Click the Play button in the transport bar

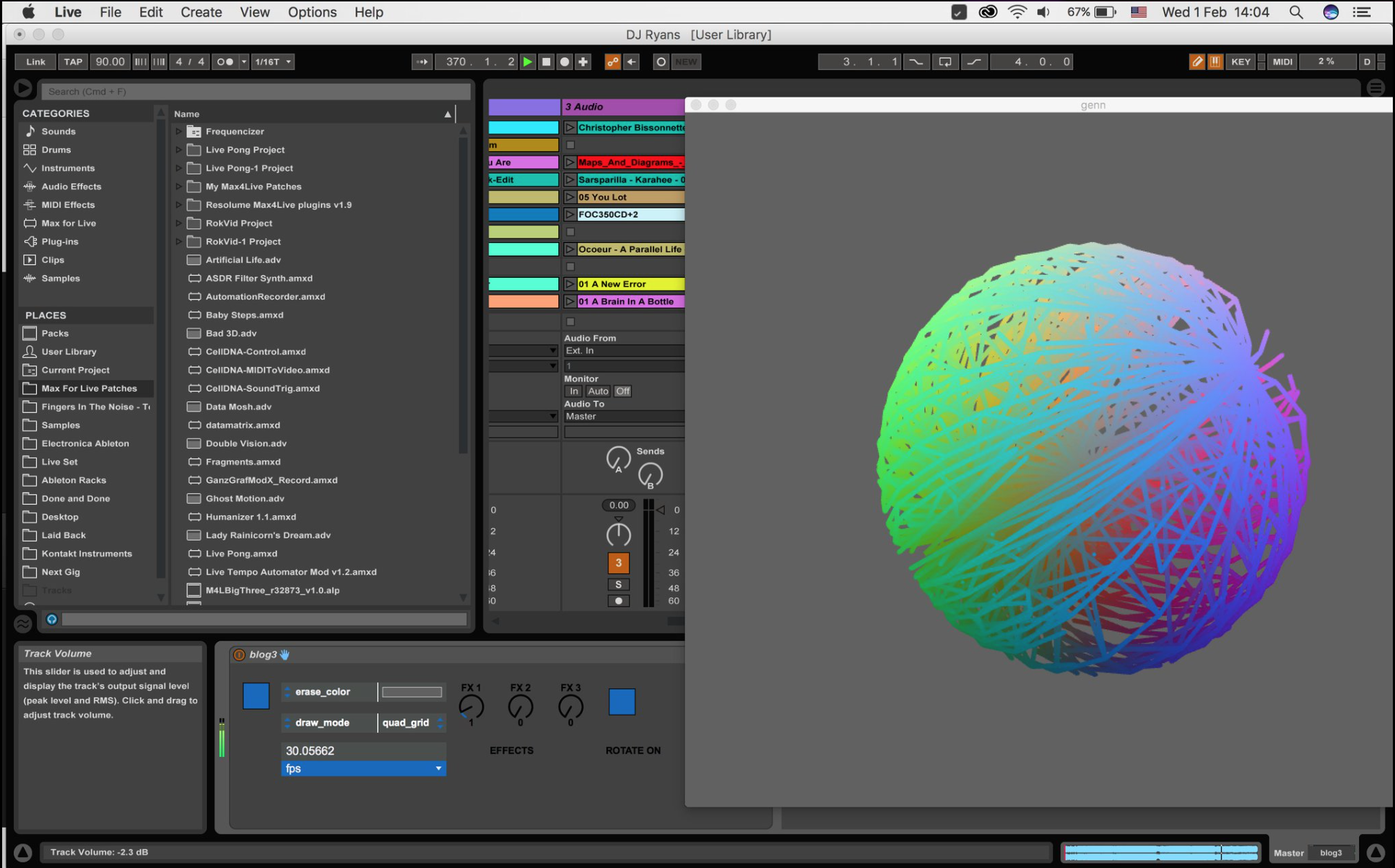coord(528,61)
